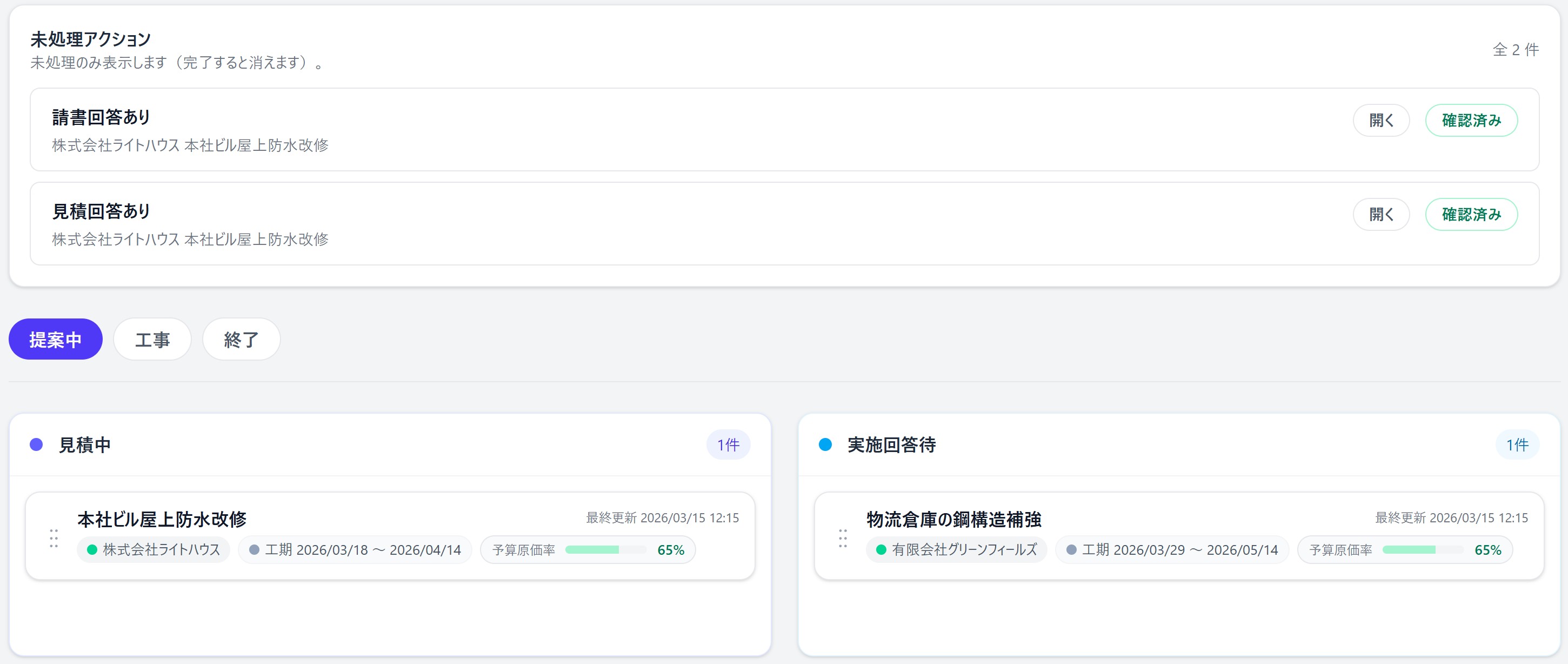Viewport: 1568px width, 664px height.
Task: Click the blue status dot beside 実施回答待
Action: click(826, 444)
